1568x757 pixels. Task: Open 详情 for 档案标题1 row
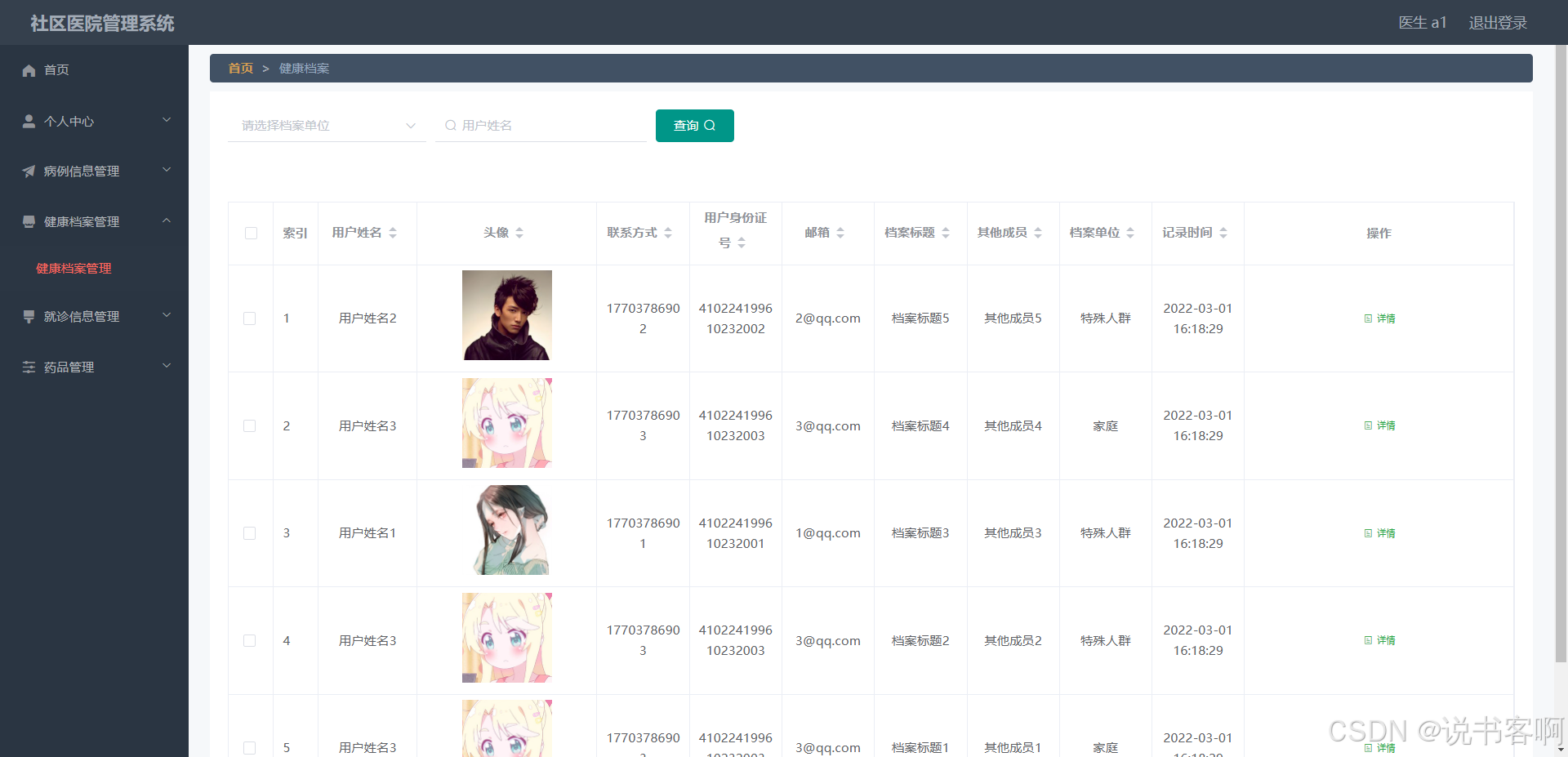click(1380, 748)
